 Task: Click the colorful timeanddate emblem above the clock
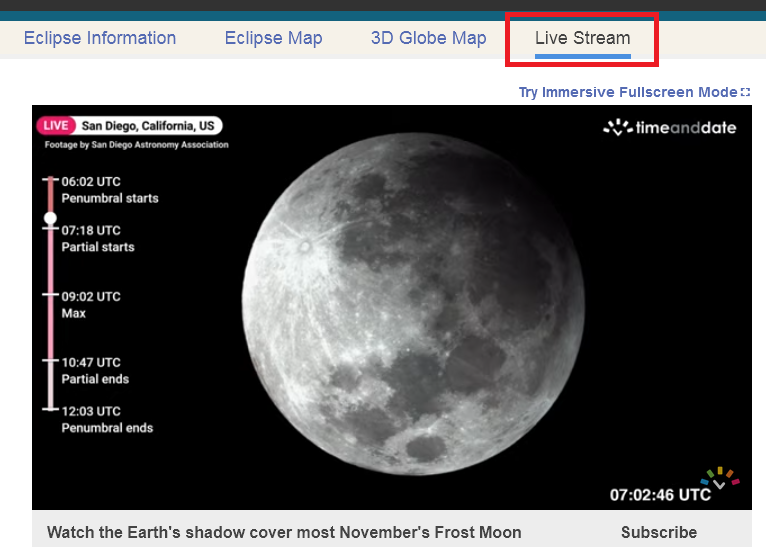click(720, 477)
